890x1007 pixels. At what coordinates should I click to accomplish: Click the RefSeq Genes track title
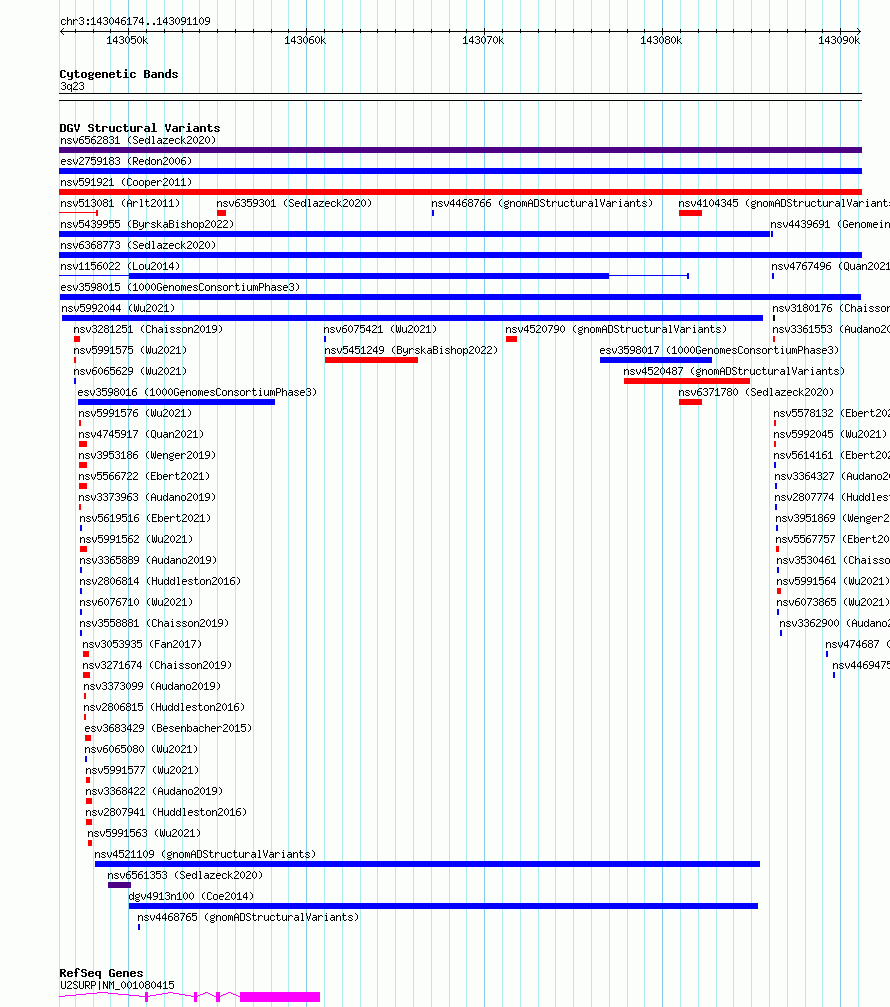point(101,973)
